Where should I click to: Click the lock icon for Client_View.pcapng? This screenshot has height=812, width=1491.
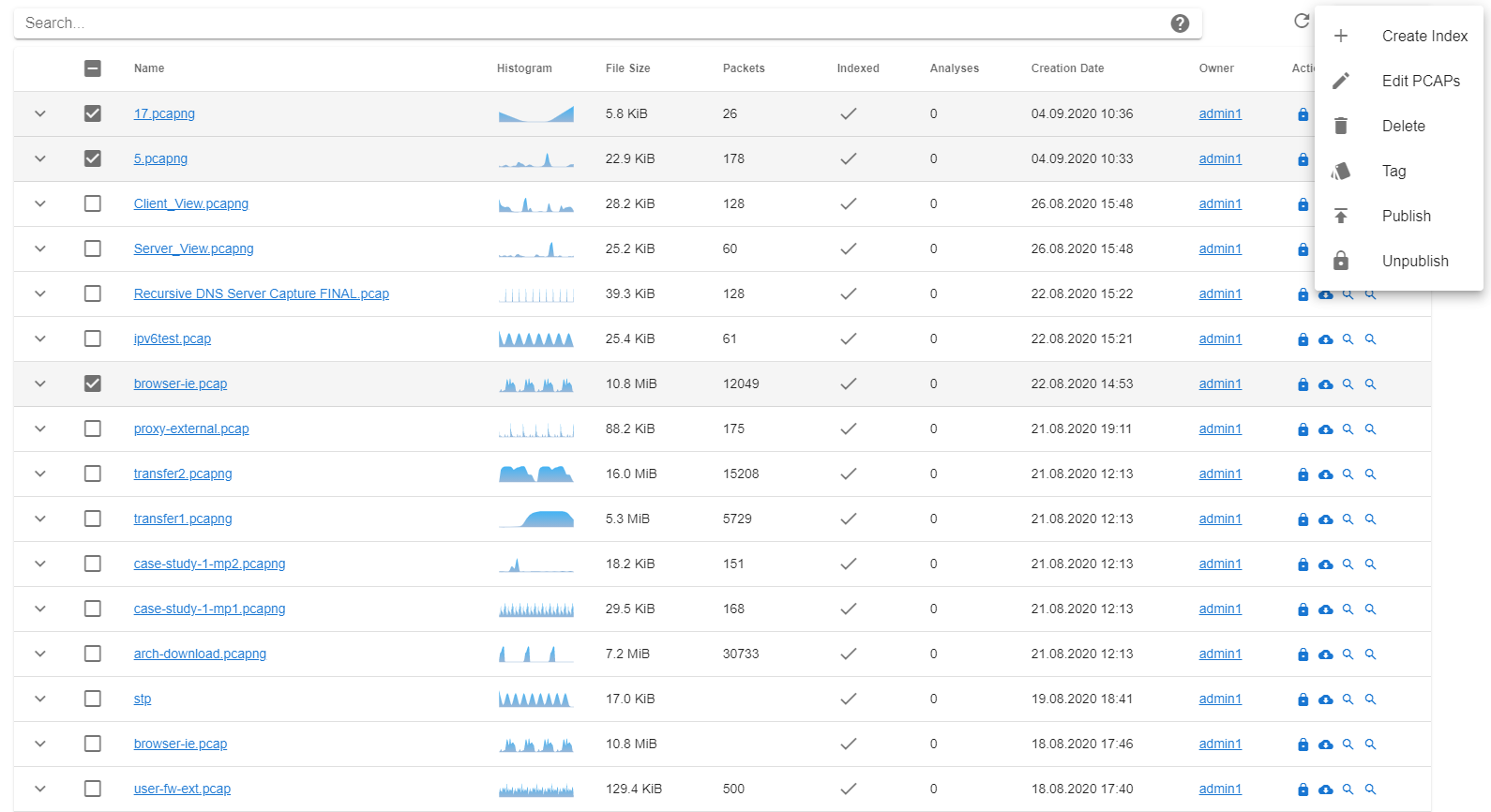point(1303,204)
